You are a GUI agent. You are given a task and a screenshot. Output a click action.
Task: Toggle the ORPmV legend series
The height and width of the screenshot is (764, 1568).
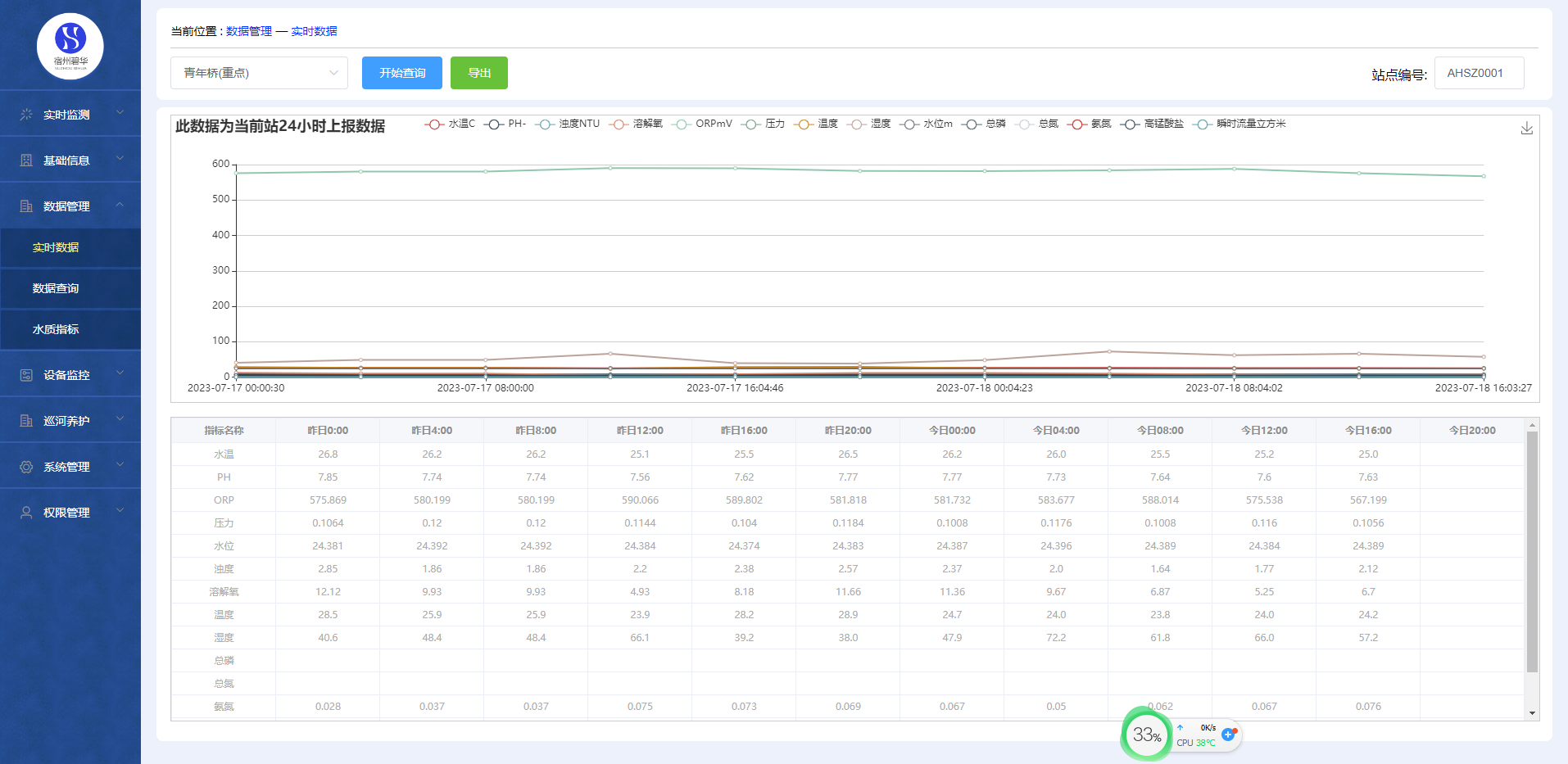(x=702, y=124)
